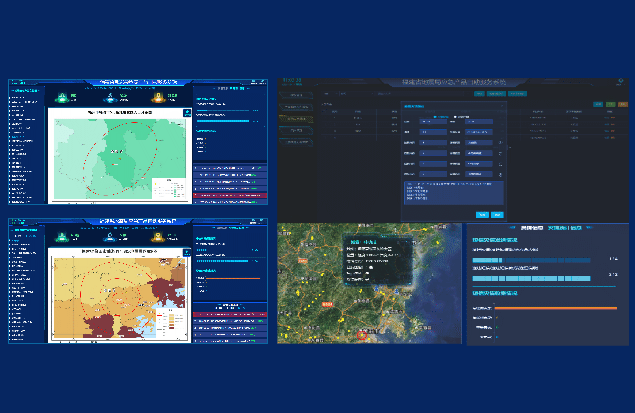The width and height of the screenshot is (635, 413).
Task: Click first progress bar in green-map dashboard right panel
Action: tap(223, 110)
